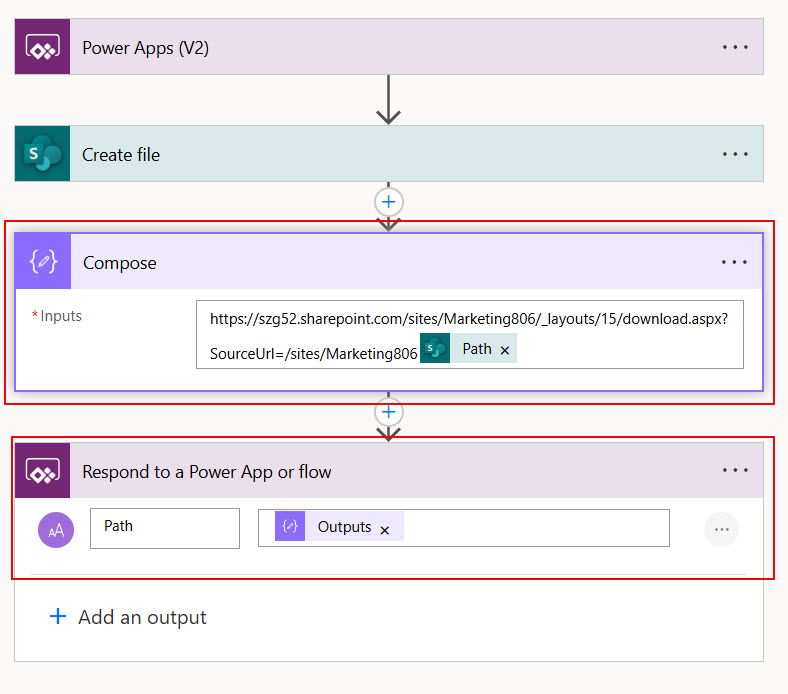Click the Respond to Power App icon
The height and width of the screenshot is (694, 788).
point(43,470)
